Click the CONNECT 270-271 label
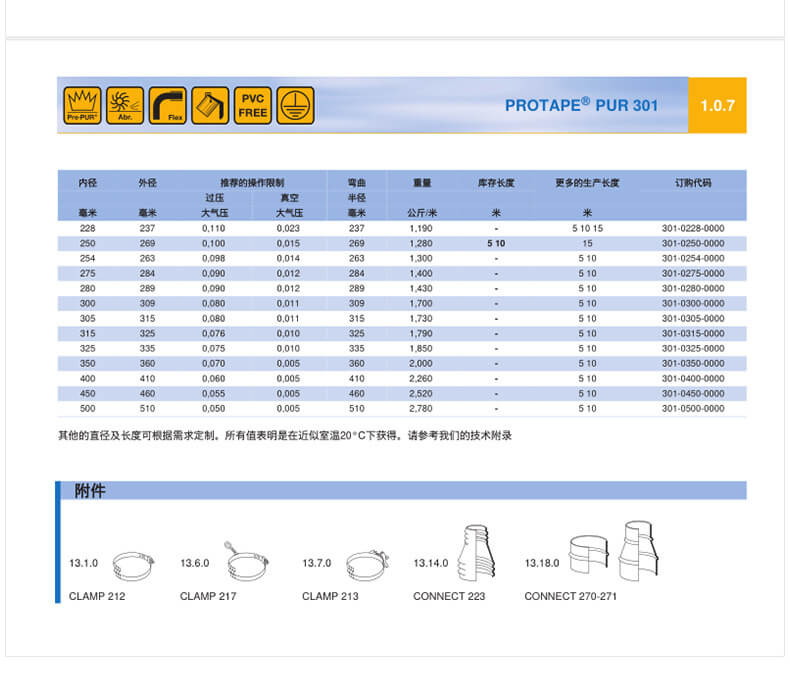This screenshot has width=790, height=685. coord(570,596)
